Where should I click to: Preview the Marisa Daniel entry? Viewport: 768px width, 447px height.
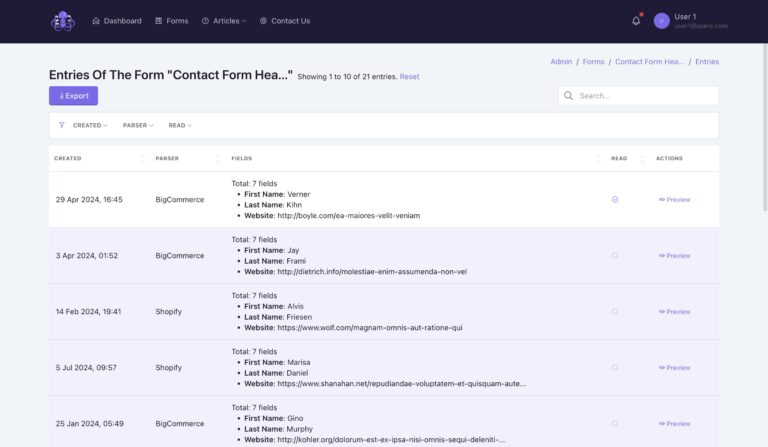674,367
